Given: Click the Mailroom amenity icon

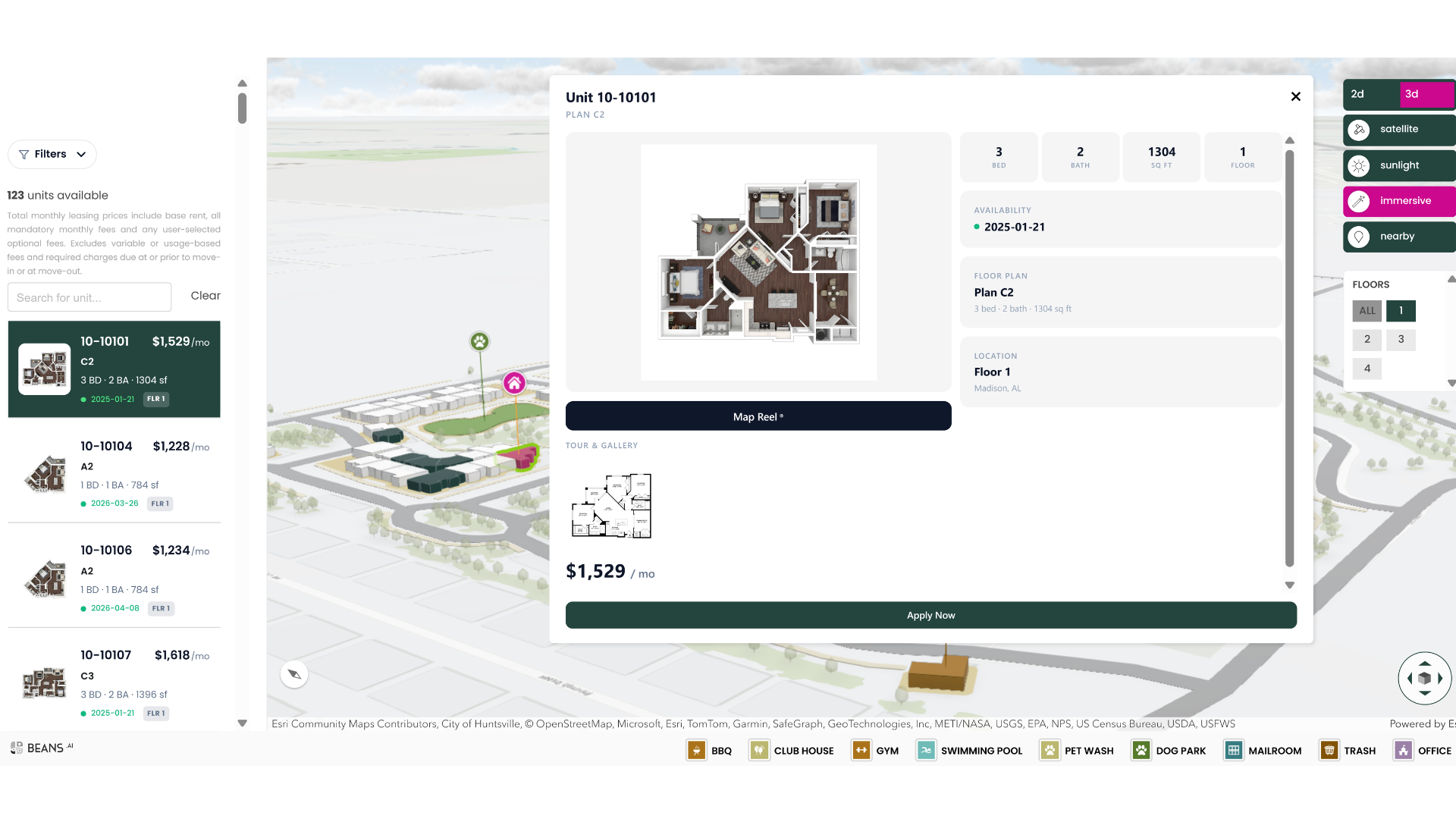Looking at the screenshot, I should tap(1234, 751).
